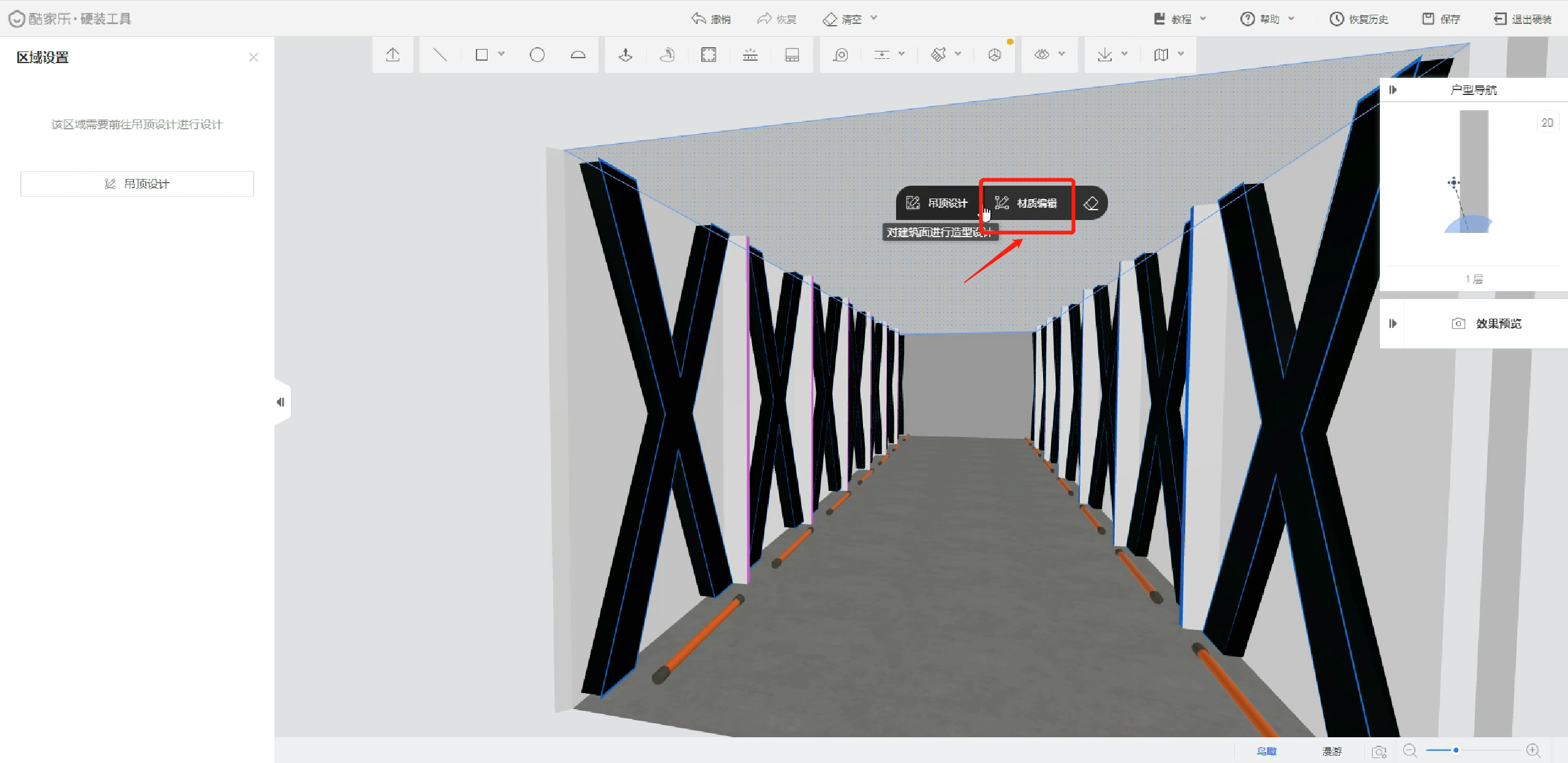This screenshot has width=1568, height=763.
Task: Open the 教程 tutorial menu
Action: click(x=1180, y=19)
